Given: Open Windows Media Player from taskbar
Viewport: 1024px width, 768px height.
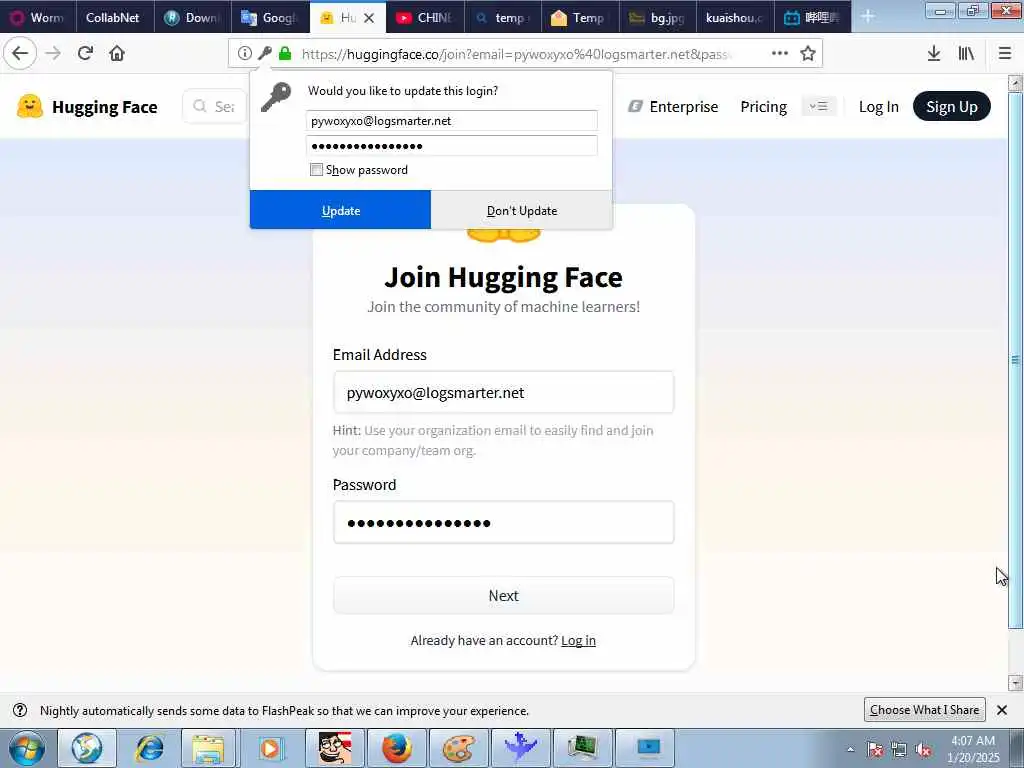Looking at the screenshot, I should (x=270, y=748).
